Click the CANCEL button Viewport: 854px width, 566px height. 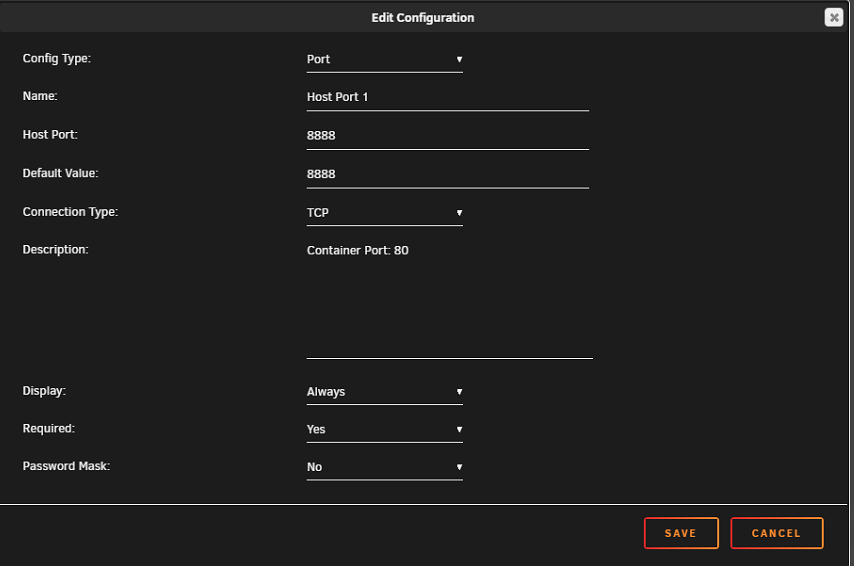[x=777, y=533]
